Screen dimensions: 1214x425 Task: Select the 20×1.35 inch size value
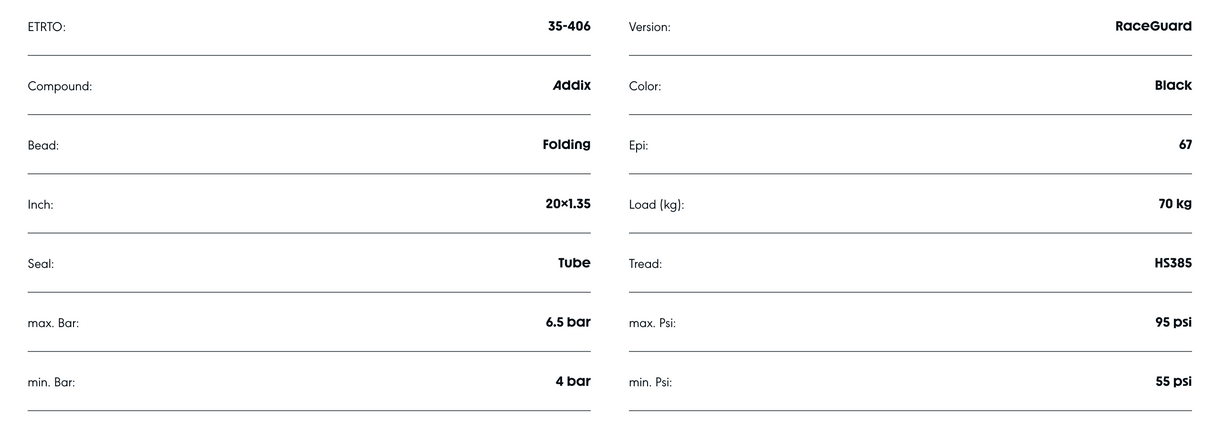(568, 204)
